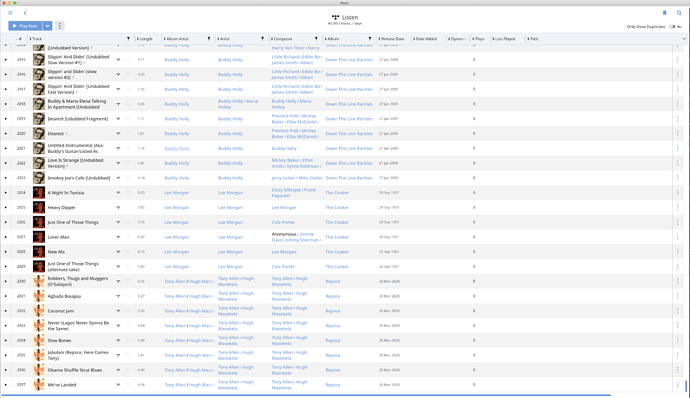Image resolution: width=690 pixels, height=398 pixels.
Task: Open the bookmark icon in header
Action: point(664,13)
